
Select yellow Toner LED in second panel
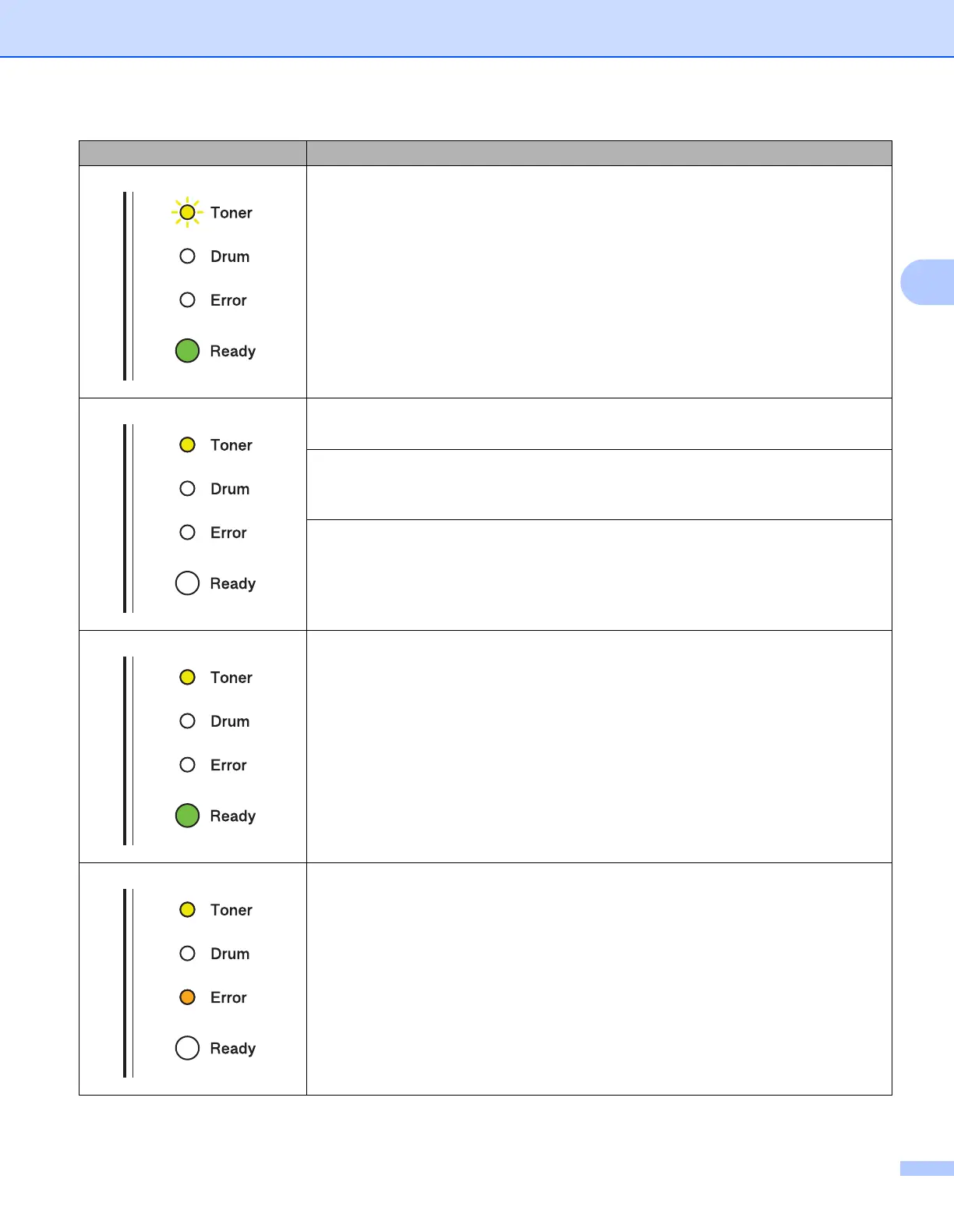pos(187,444)
